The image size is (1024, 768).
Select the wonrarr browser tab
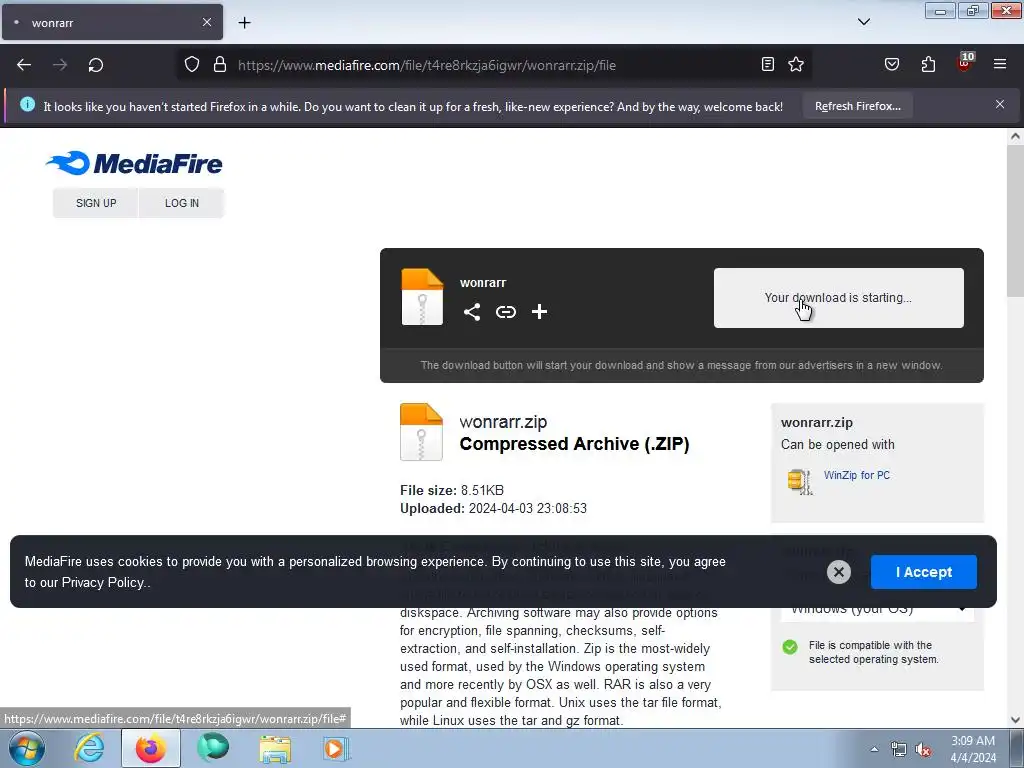(x=112, y=22)
